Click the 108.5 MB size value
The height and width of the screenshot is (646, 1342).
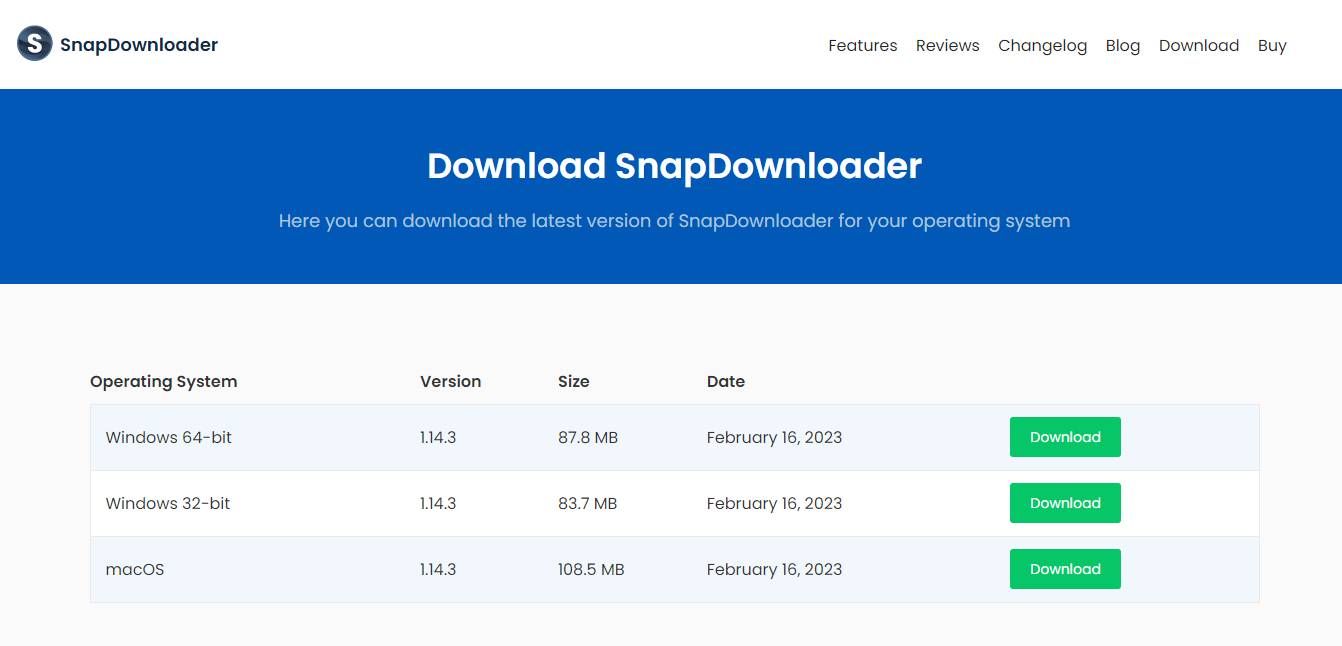point(591,569)
